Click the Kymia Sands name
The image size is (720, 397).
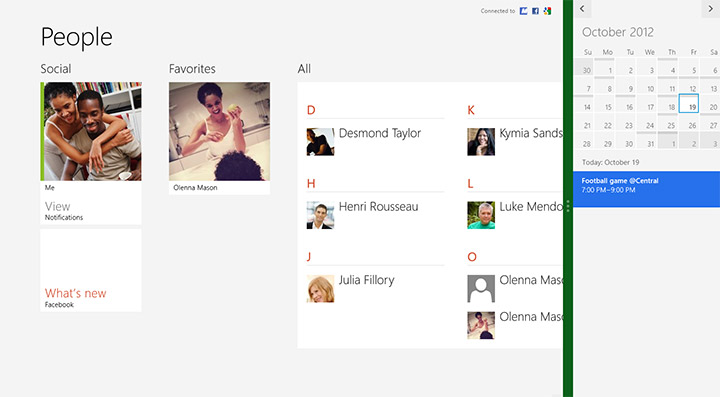[531, 134]
